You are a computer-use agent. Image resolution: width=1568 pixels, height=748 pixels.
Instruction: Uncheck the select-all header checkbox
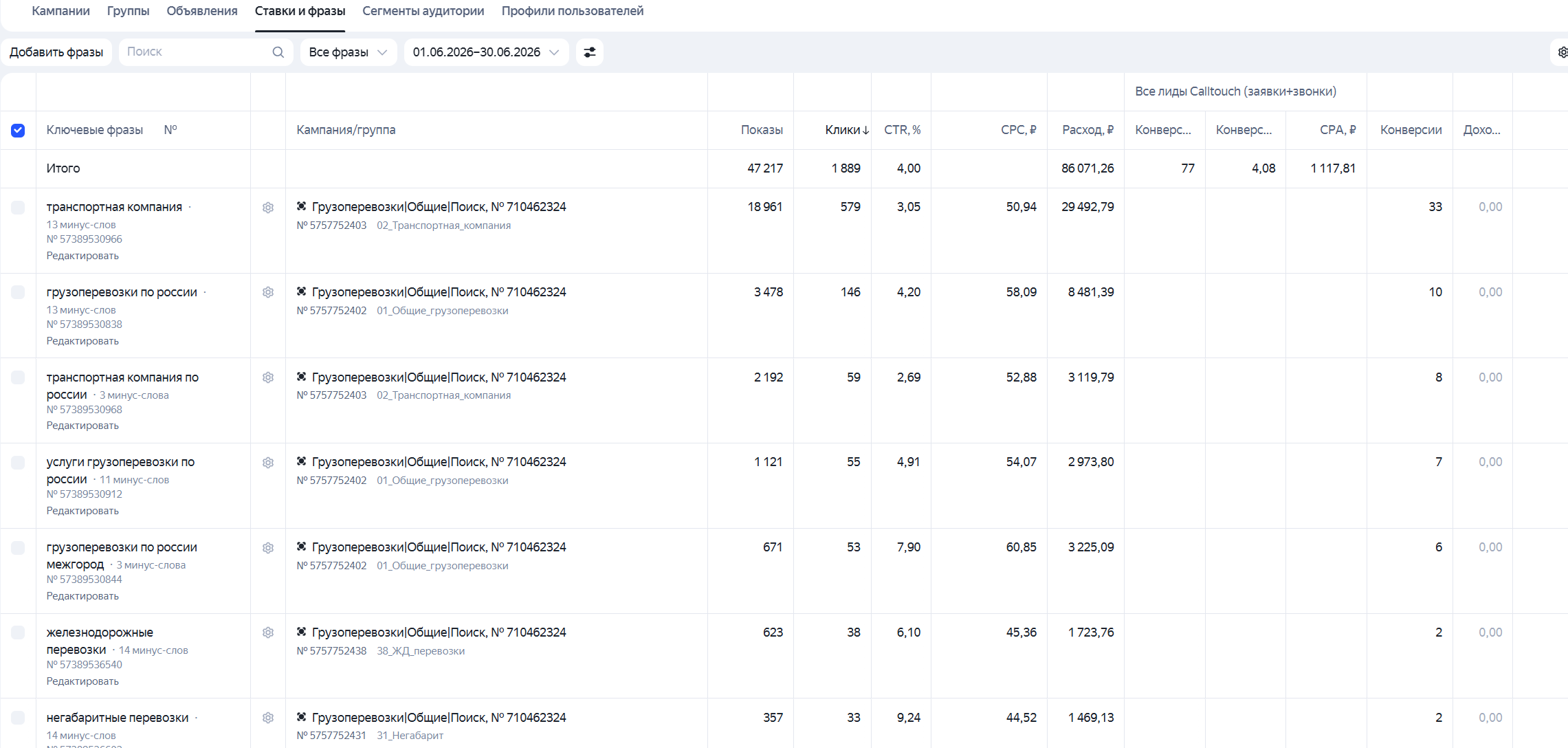point(18,130)
